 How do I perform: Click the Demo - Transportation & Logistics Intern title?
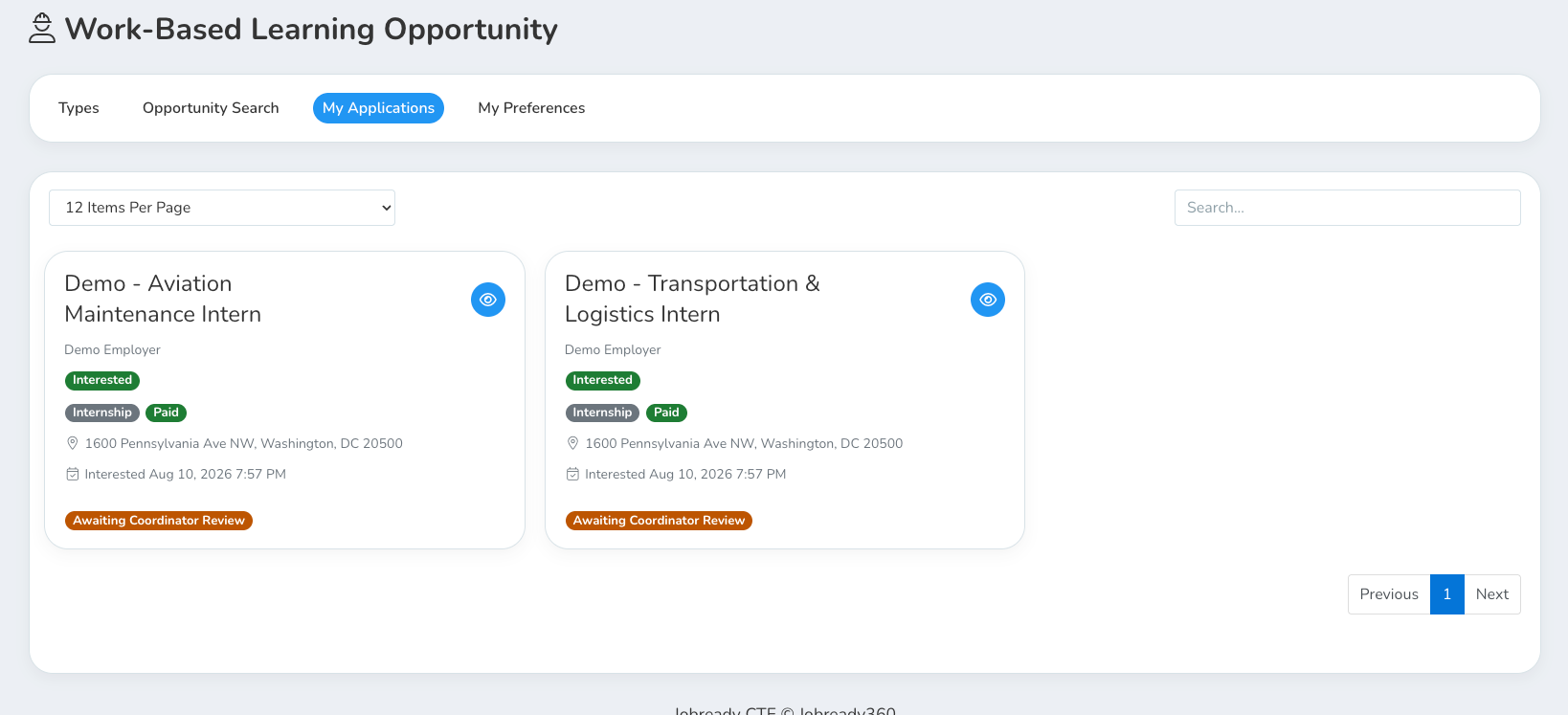pyautogui.click(x=692, y=299)
